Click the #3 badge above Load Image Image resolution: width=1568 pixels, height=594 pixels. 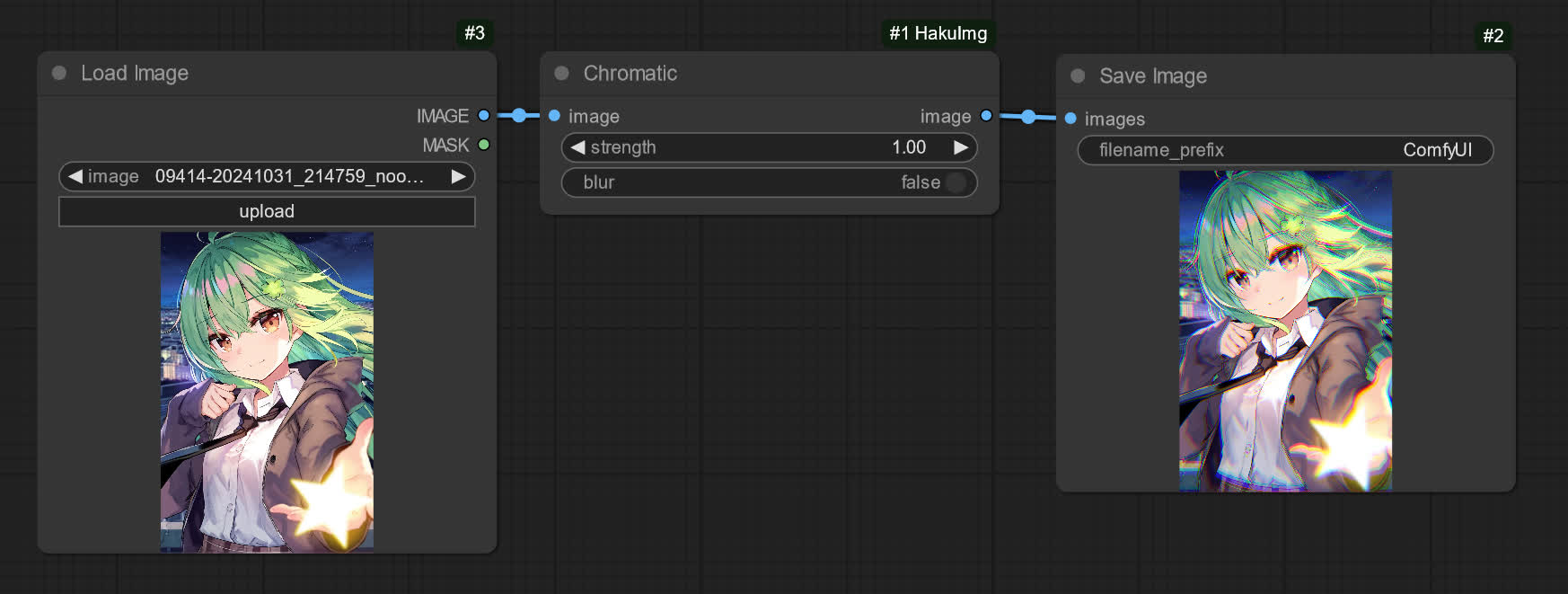(x=474, y=33)
